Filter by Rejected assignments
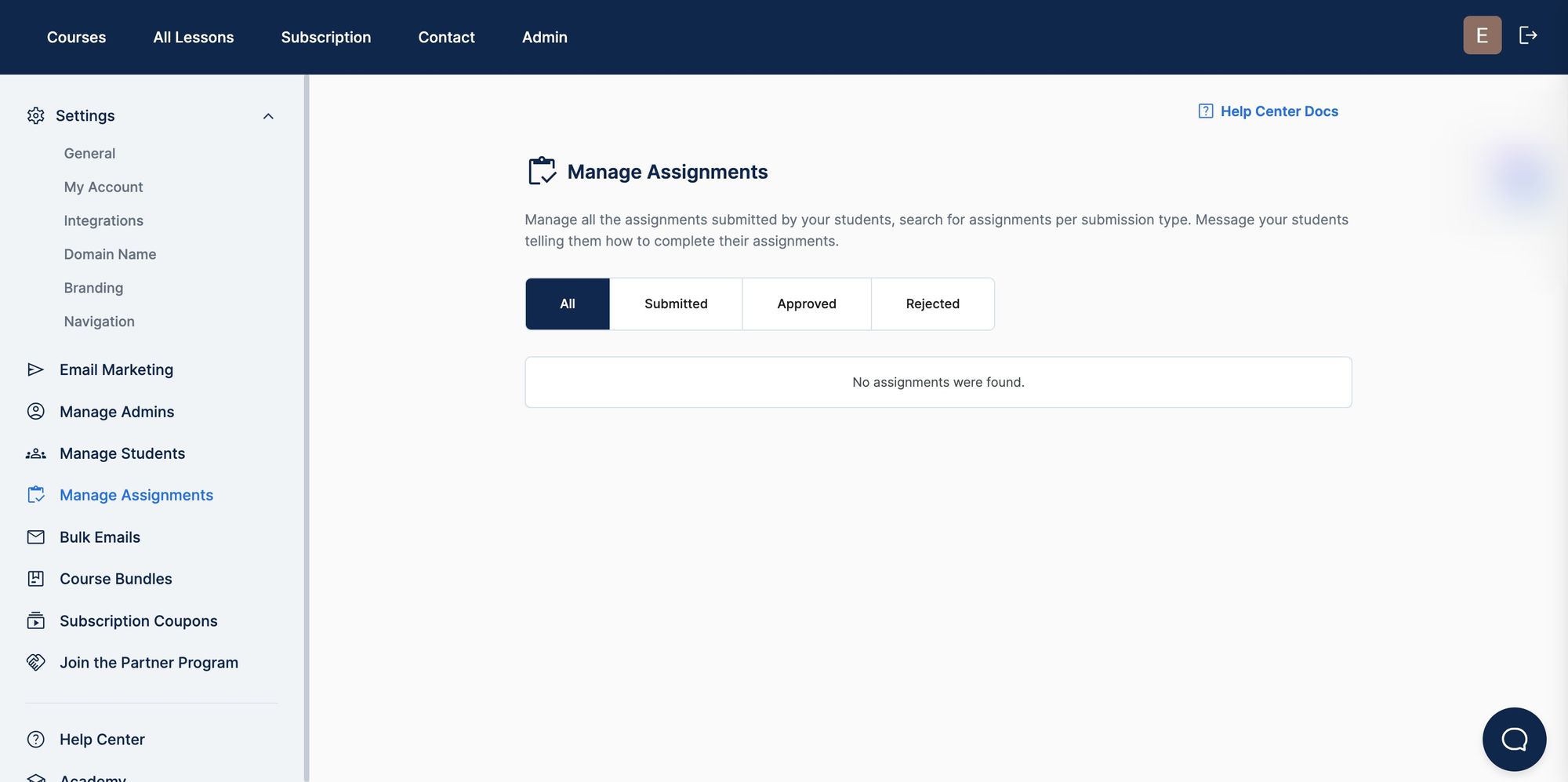Image resolution: width=1568 pixels, height=782 pixels. (x=933, y=304)
